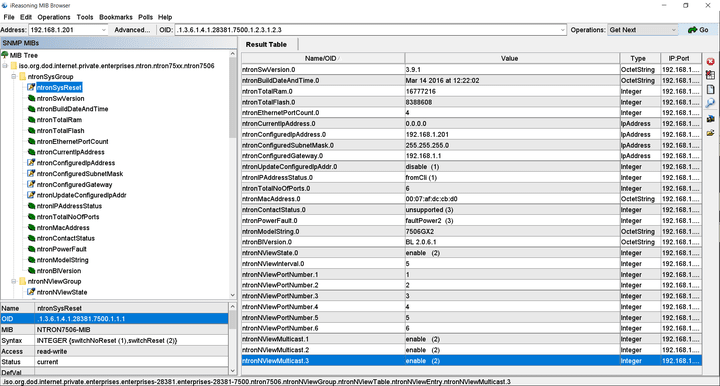The height and width of the screenshot is (386, 720).
Task: Open the Operations dropdown showing Get Next
Action: (643, 30)
